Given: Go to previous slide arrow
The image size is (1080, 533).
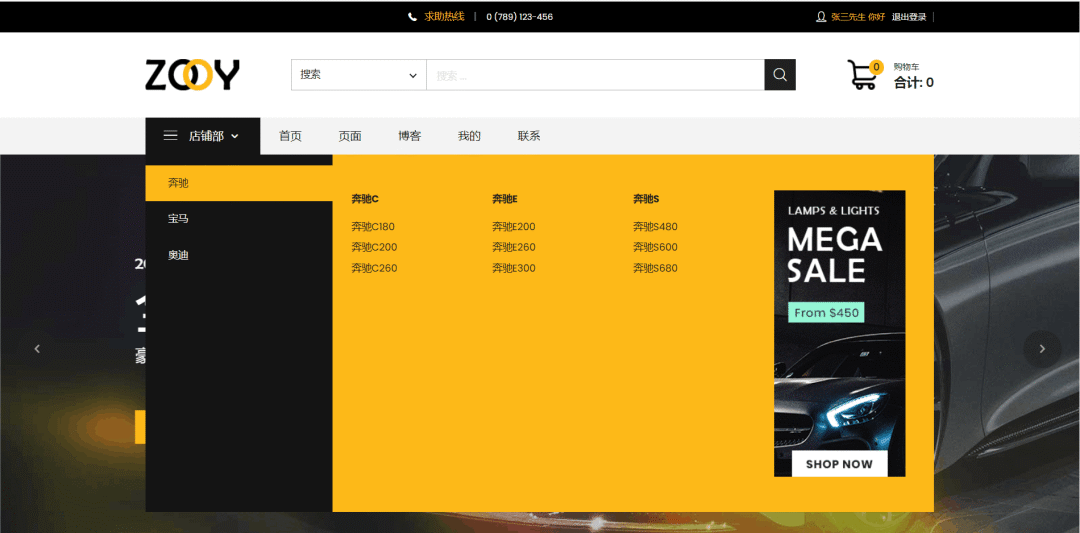Looking at the screenshot, I should pos(37,349).
